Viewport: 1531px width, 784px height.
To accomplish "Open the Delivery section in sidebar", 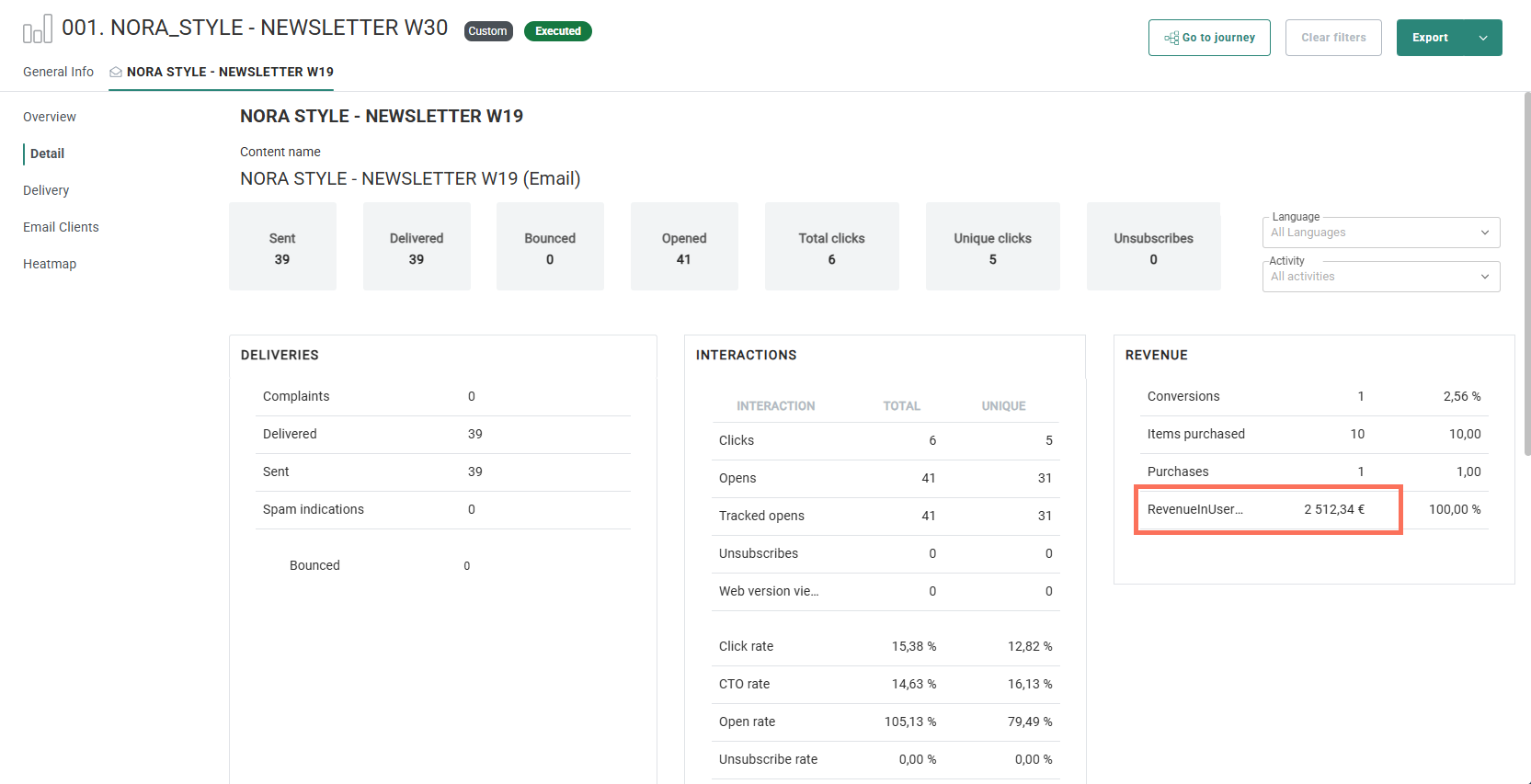I will (x=46, y=190).
